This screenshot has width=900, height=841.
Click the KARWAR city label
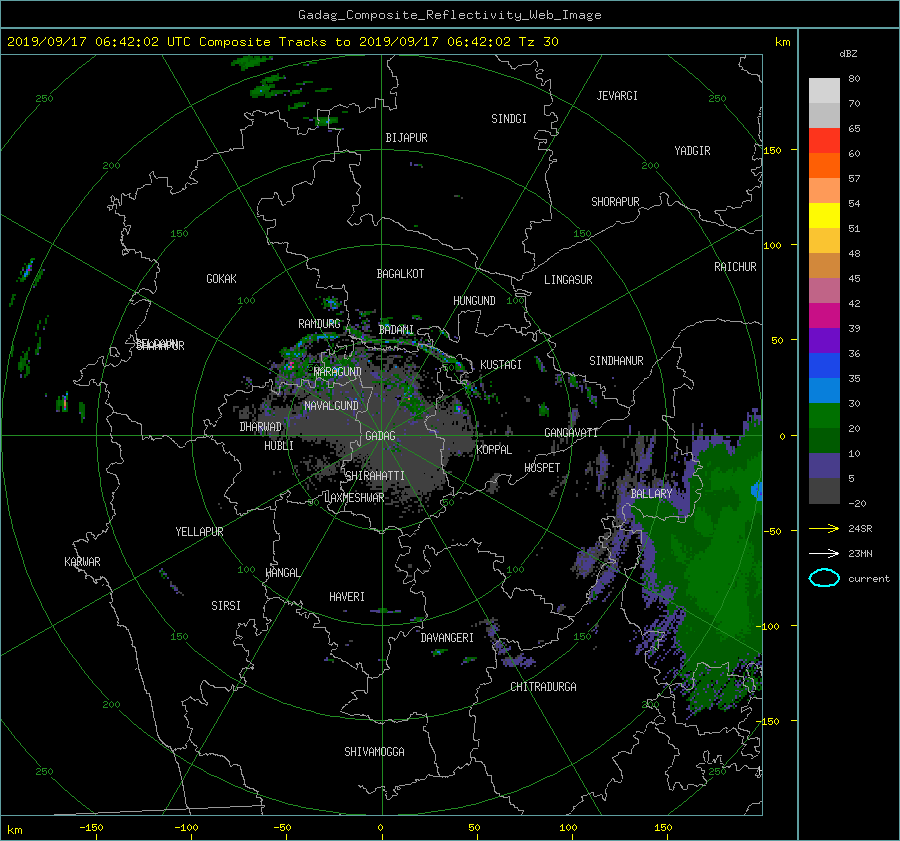coord(82,561)
